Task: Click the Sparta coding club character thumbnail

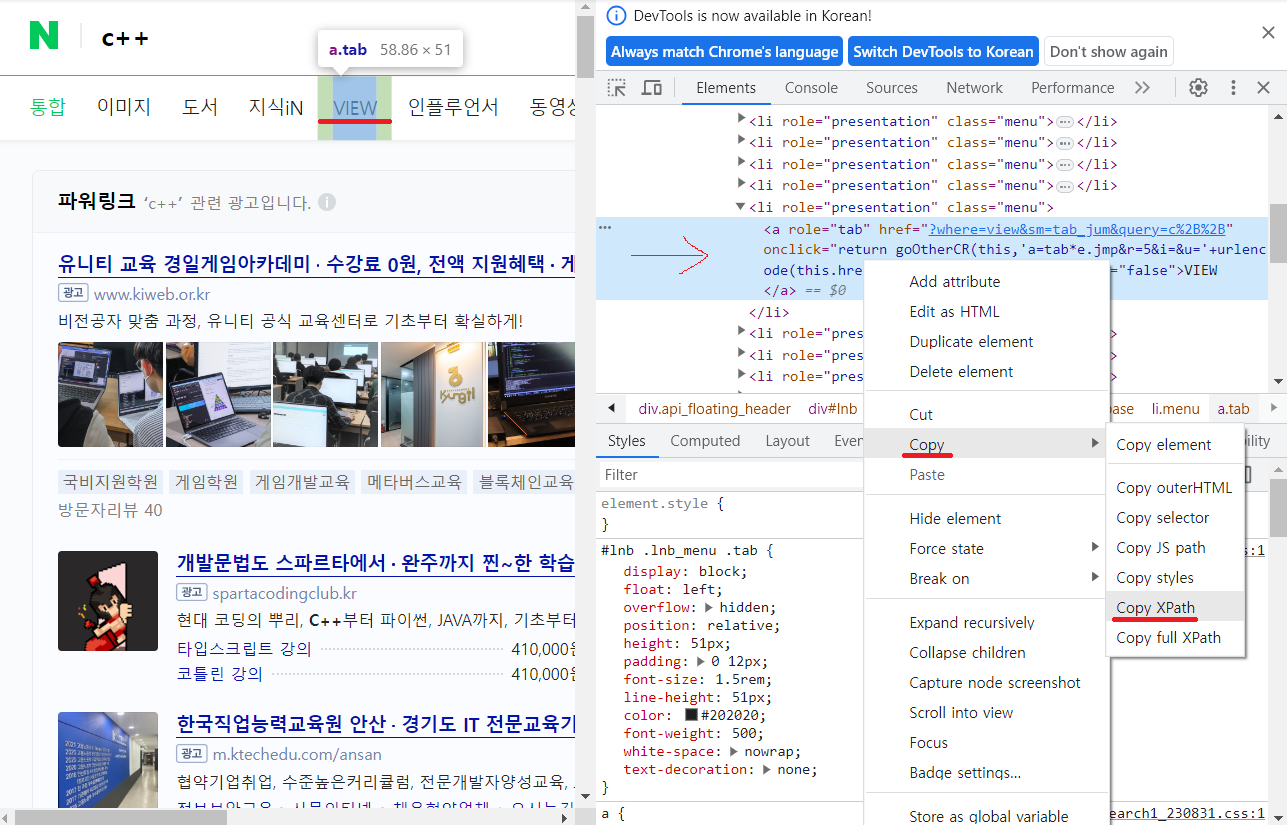Action: (108, 601)
